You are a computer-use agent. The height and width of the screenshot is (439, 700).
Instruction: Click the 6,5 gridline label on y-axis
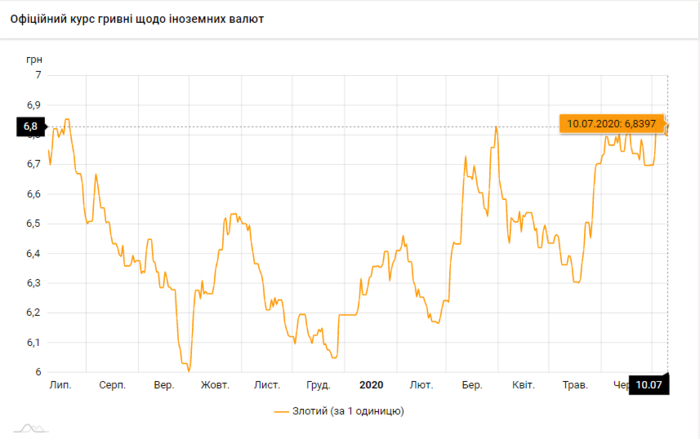pyautogui.click(x=33, y=224)
